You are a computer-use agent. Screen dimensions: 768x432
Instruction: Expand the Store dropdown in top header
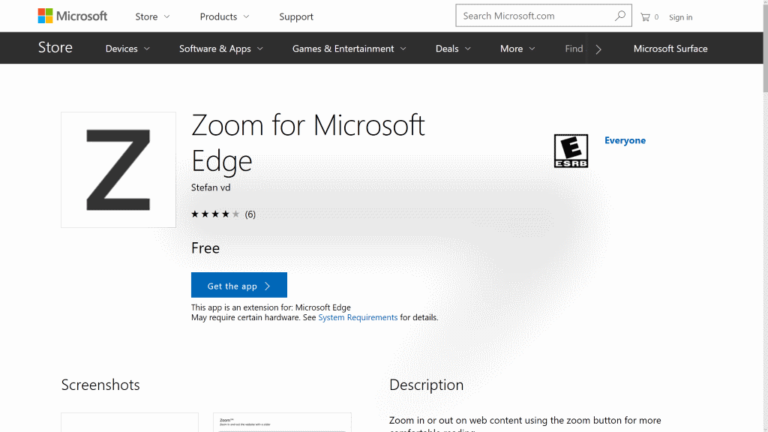click(x=152, y=17)
